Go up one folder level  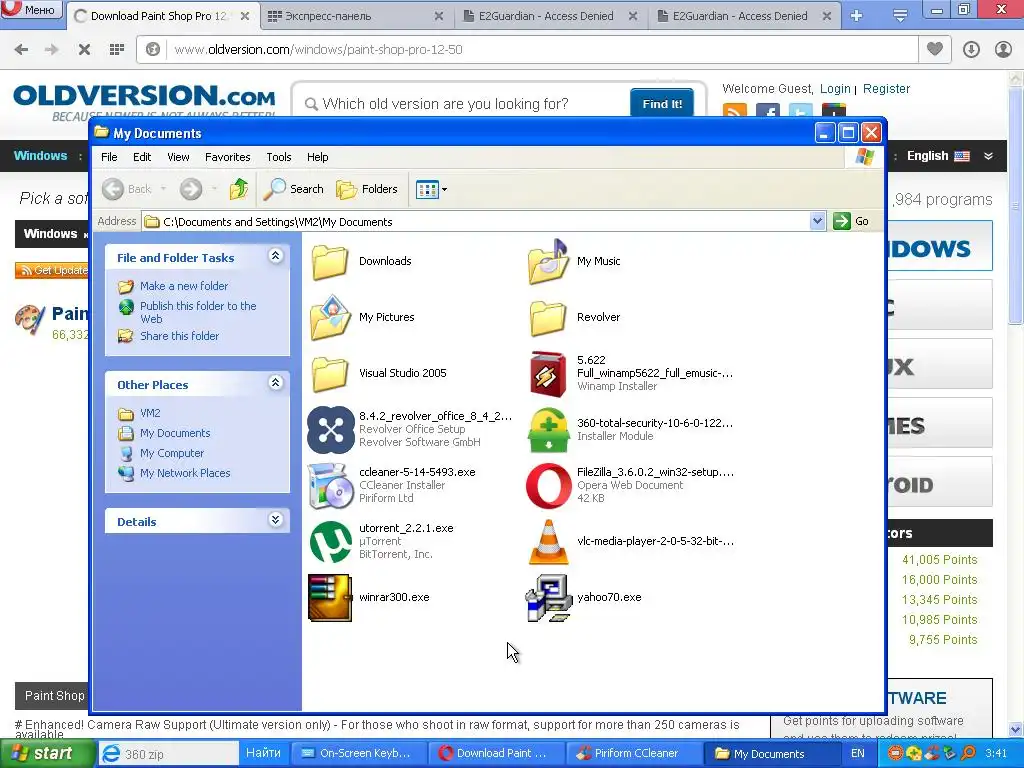239,189
